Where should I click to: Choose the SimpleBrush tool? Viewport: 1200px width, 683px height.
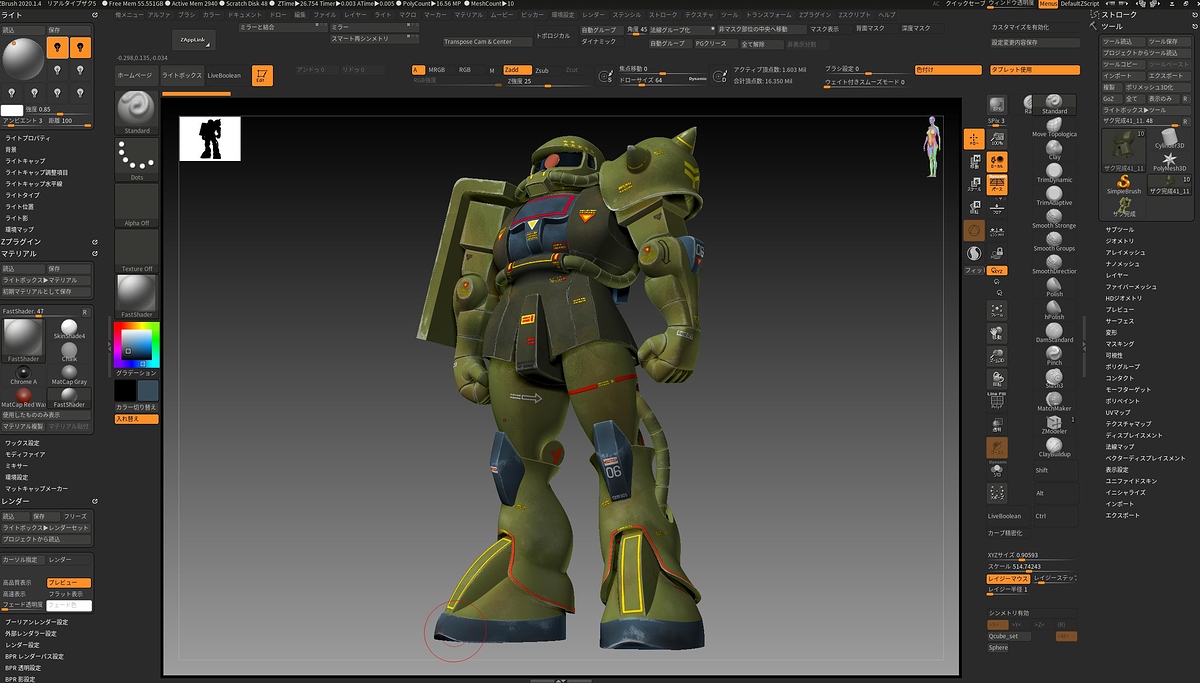[1123, 183]
